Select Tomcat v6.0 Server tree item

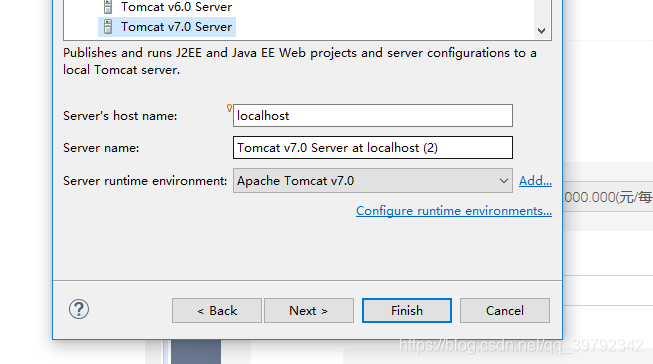coord(167,7)
